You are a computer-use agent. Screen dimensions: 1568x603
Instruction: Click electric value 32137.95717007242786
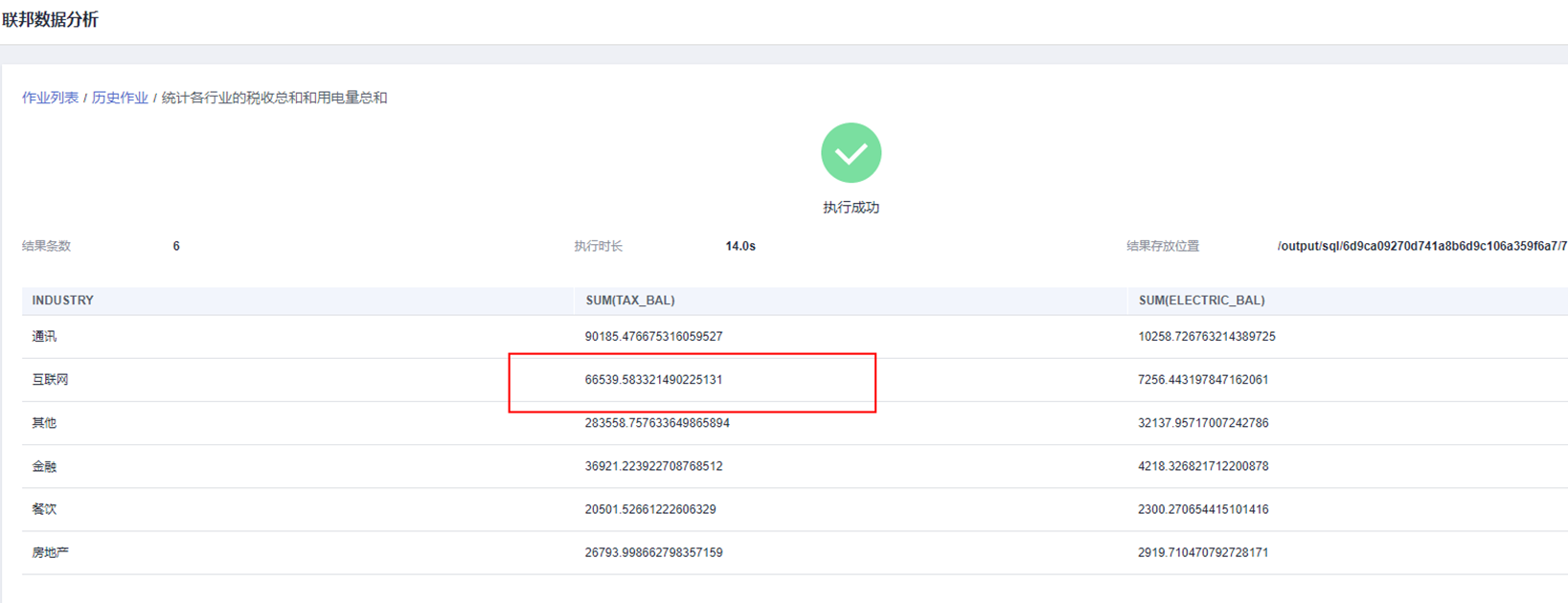(x=1203, y=423)
